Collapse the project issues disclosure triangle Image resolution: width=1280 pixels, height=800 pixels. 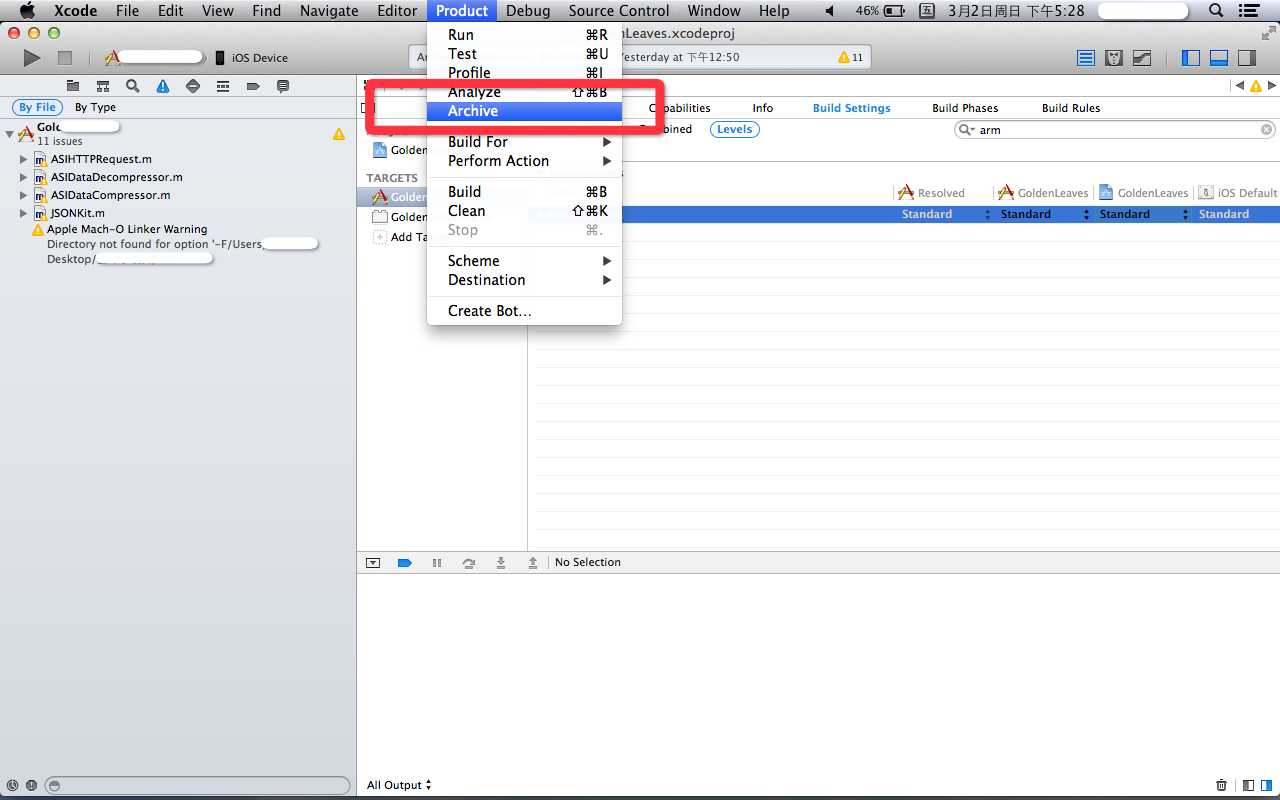tap(9, 134)
